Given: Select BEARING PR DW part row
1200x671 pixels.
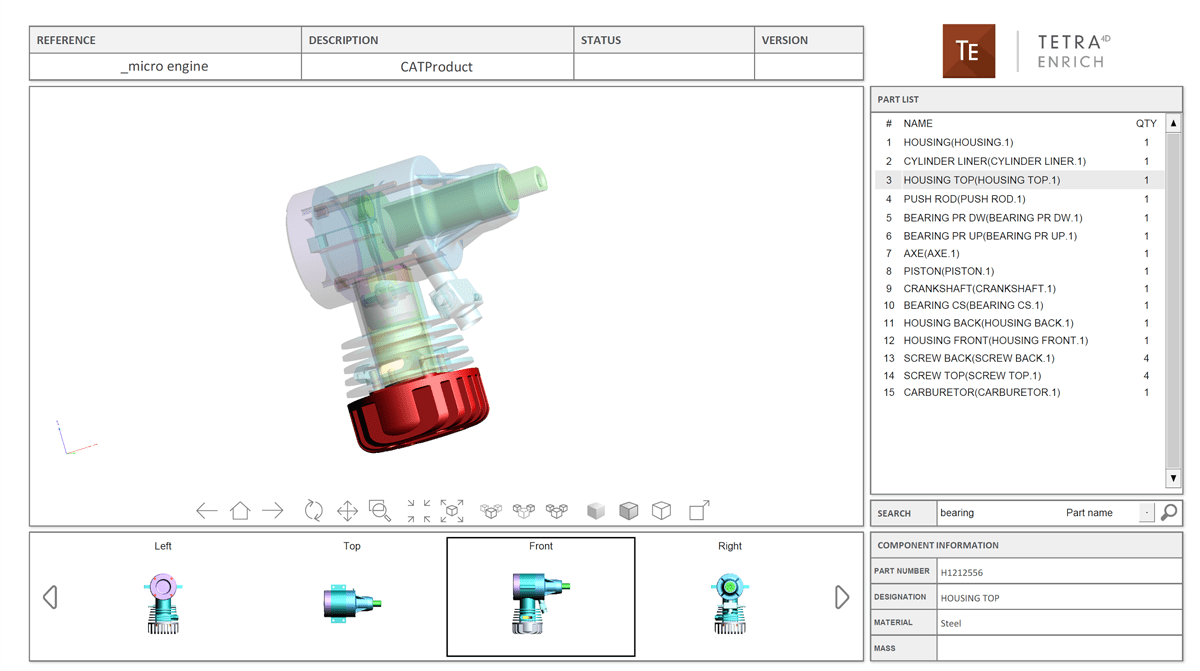Looking at the screenshot, I should [1019, 218].
